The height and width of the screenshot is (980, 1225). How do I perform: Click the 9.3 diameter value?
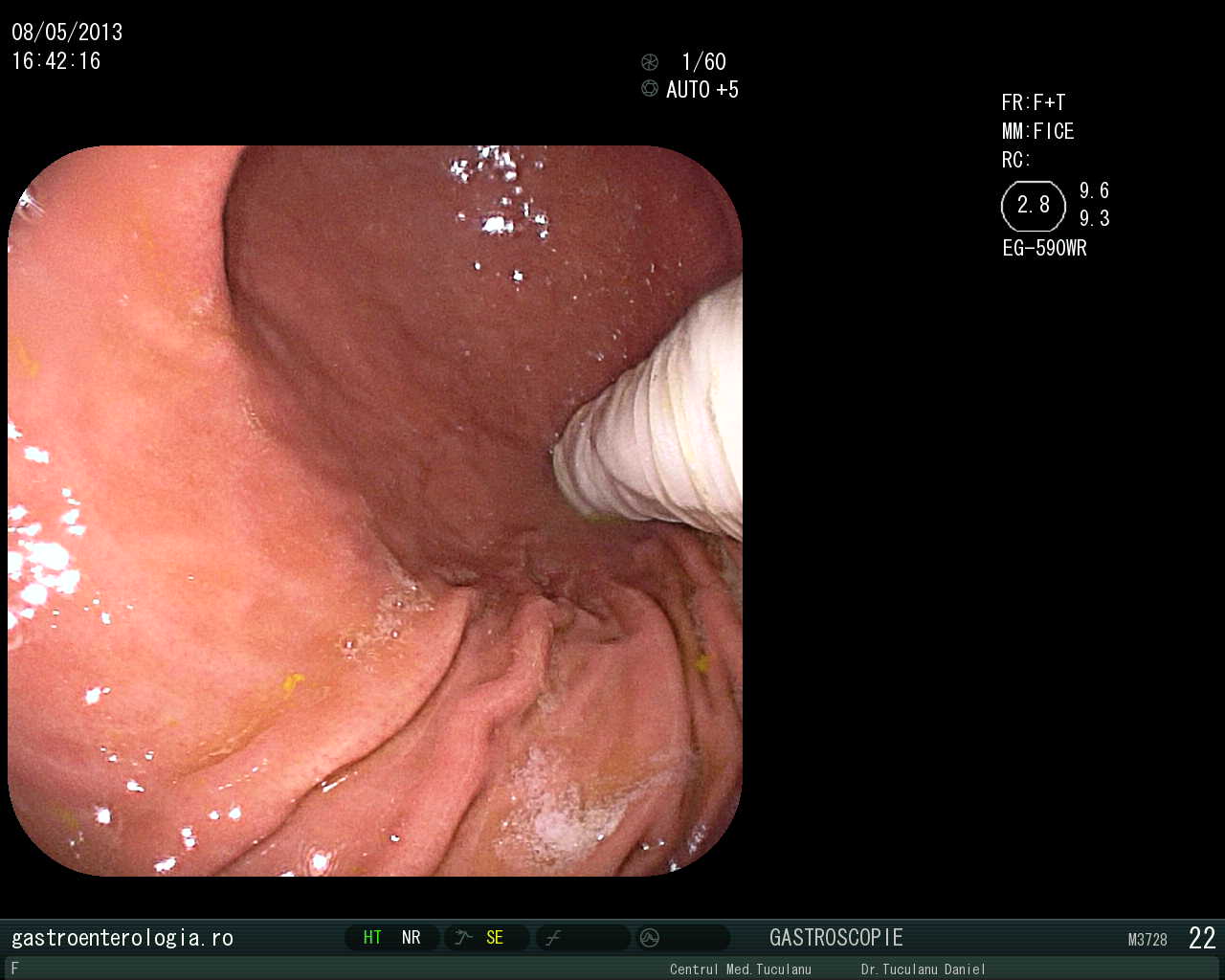(x=1095, y=218)
